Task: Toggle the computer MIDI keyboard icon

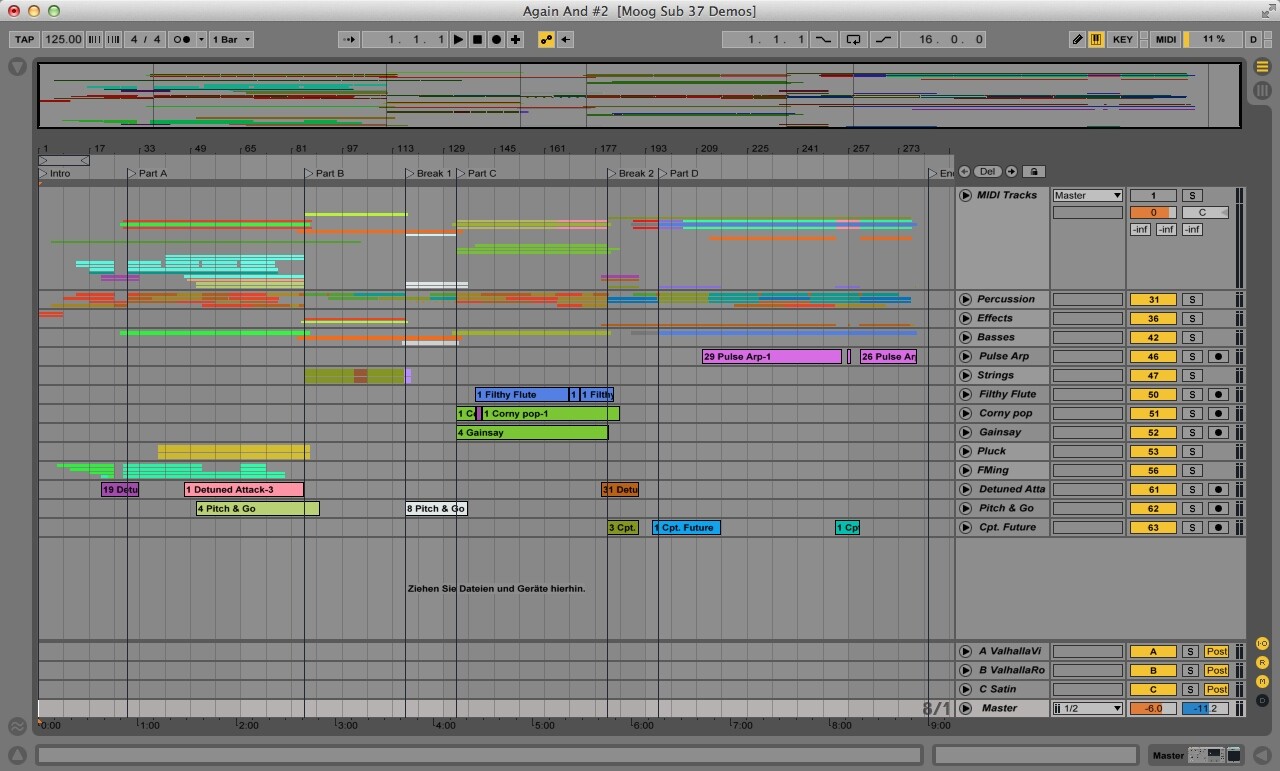Action: coord(1096,40)
